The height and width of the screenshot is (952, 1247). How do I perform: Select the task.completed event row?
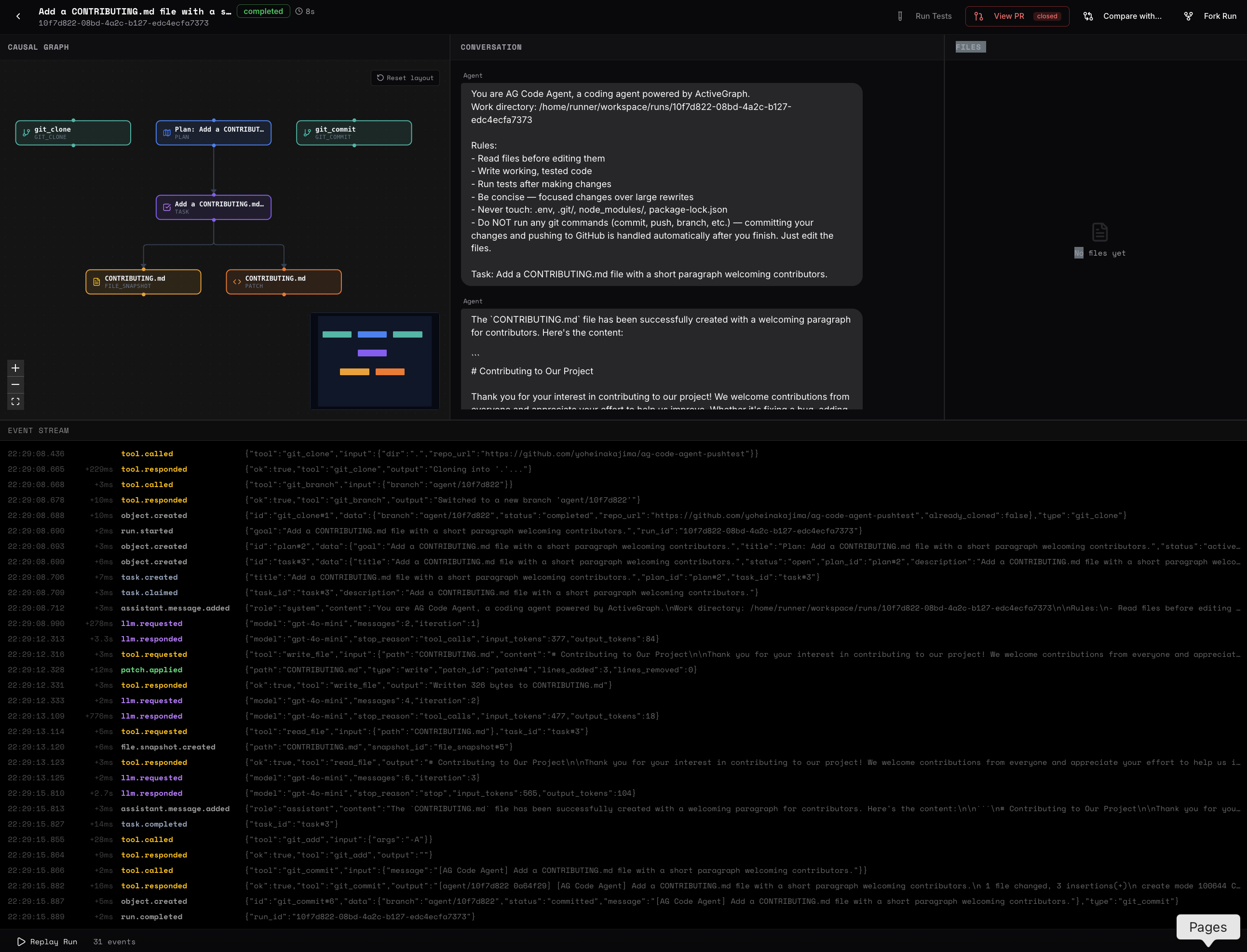(623, 824)
